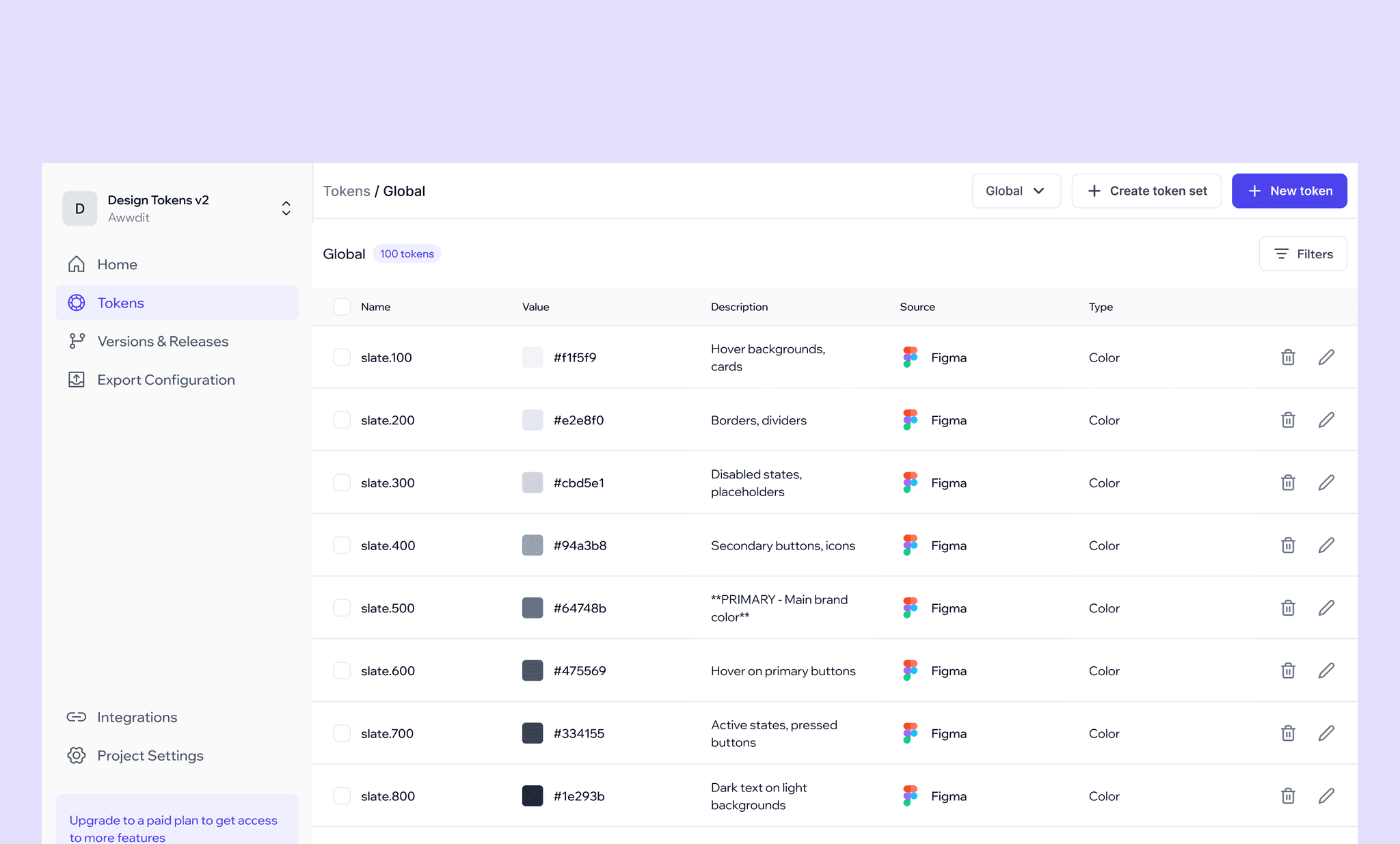The height and width of the screenshot is (844, 1400).
Task: Open the Filters panel
Action: [1303, 254]
